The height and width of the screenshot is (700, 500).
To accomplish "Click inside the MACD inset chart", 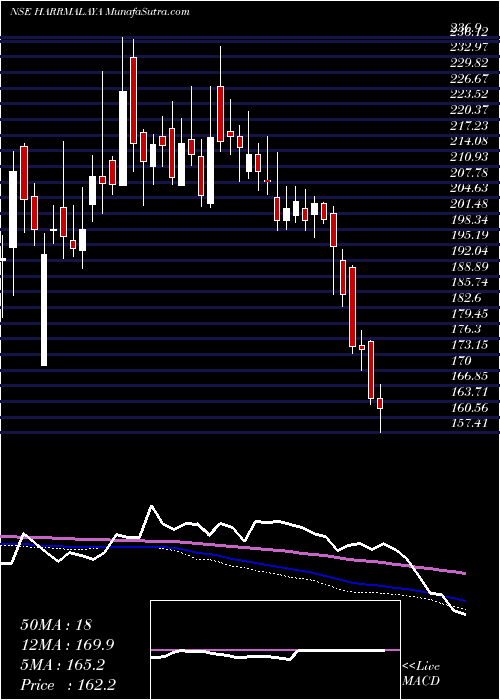I will [275, 650].
